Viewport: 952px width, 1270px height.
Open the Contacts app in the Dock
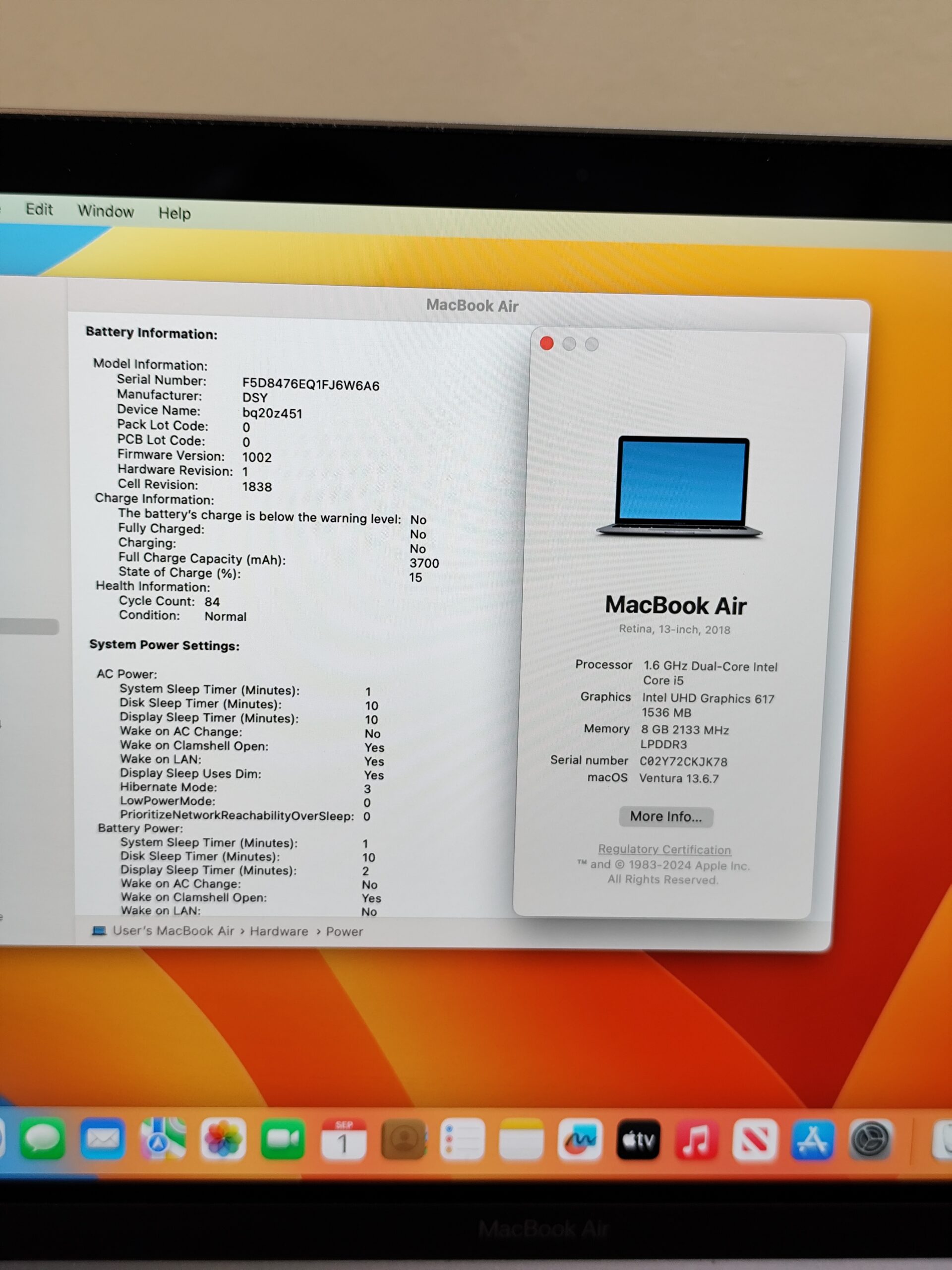404,1139
